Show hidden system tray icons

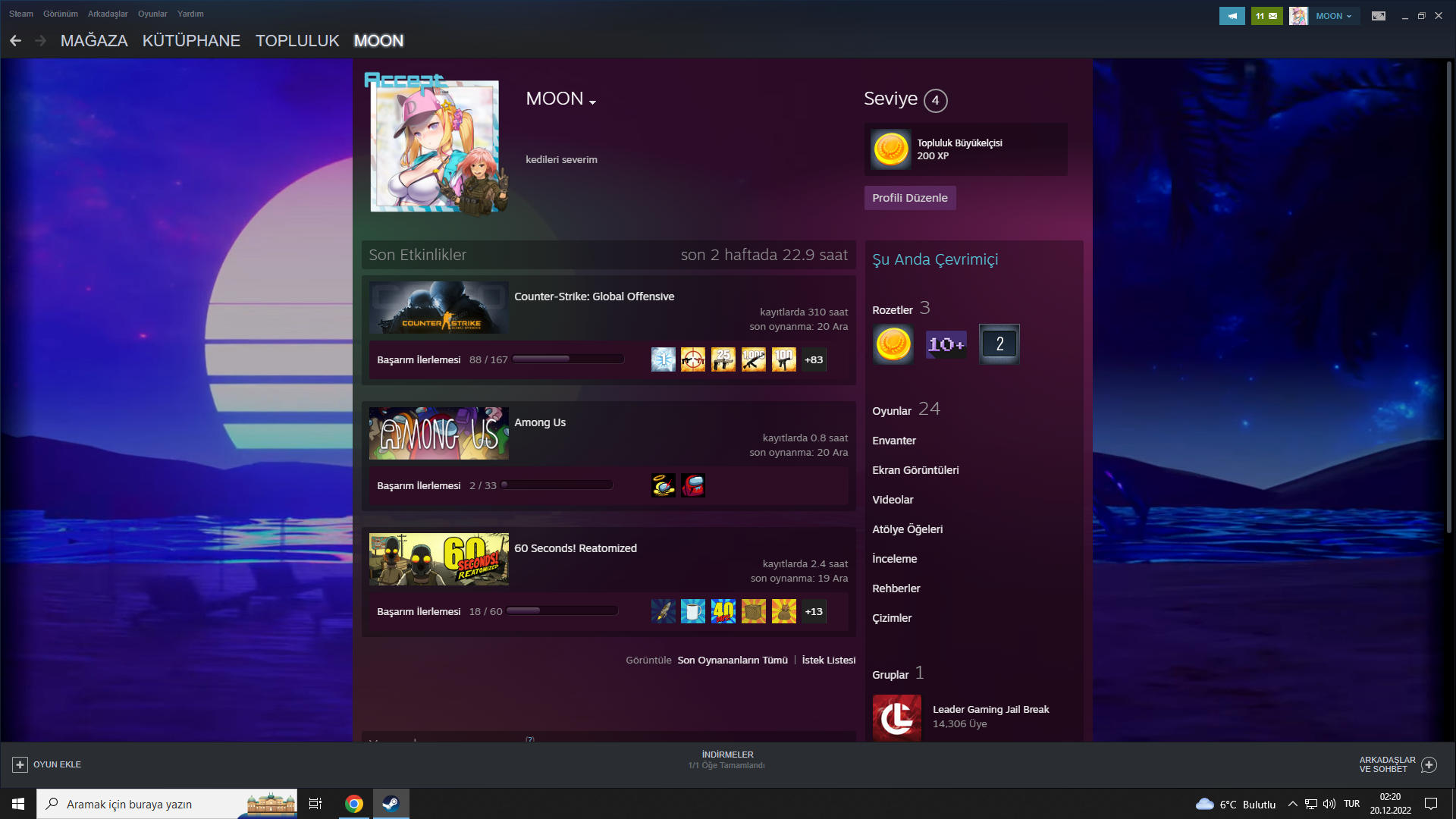[x=1292, y=804]
